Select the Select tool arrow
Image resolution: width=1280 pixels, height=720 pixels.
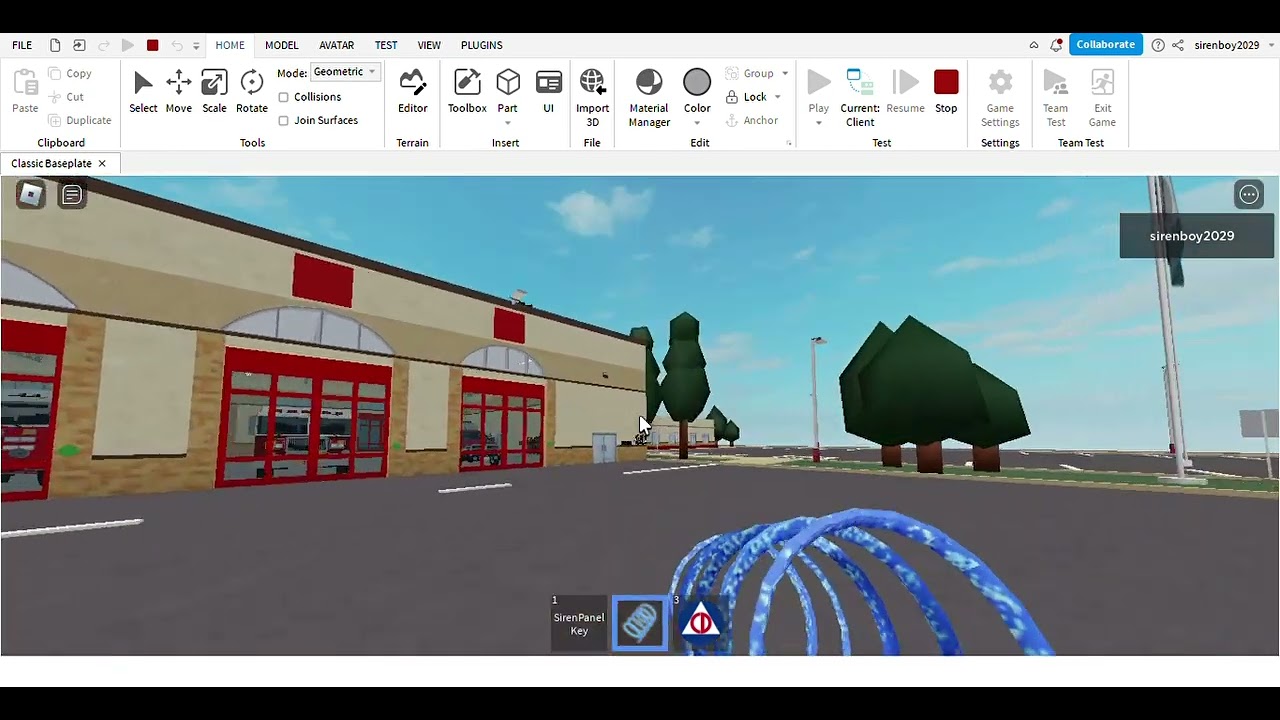(143, 91)
